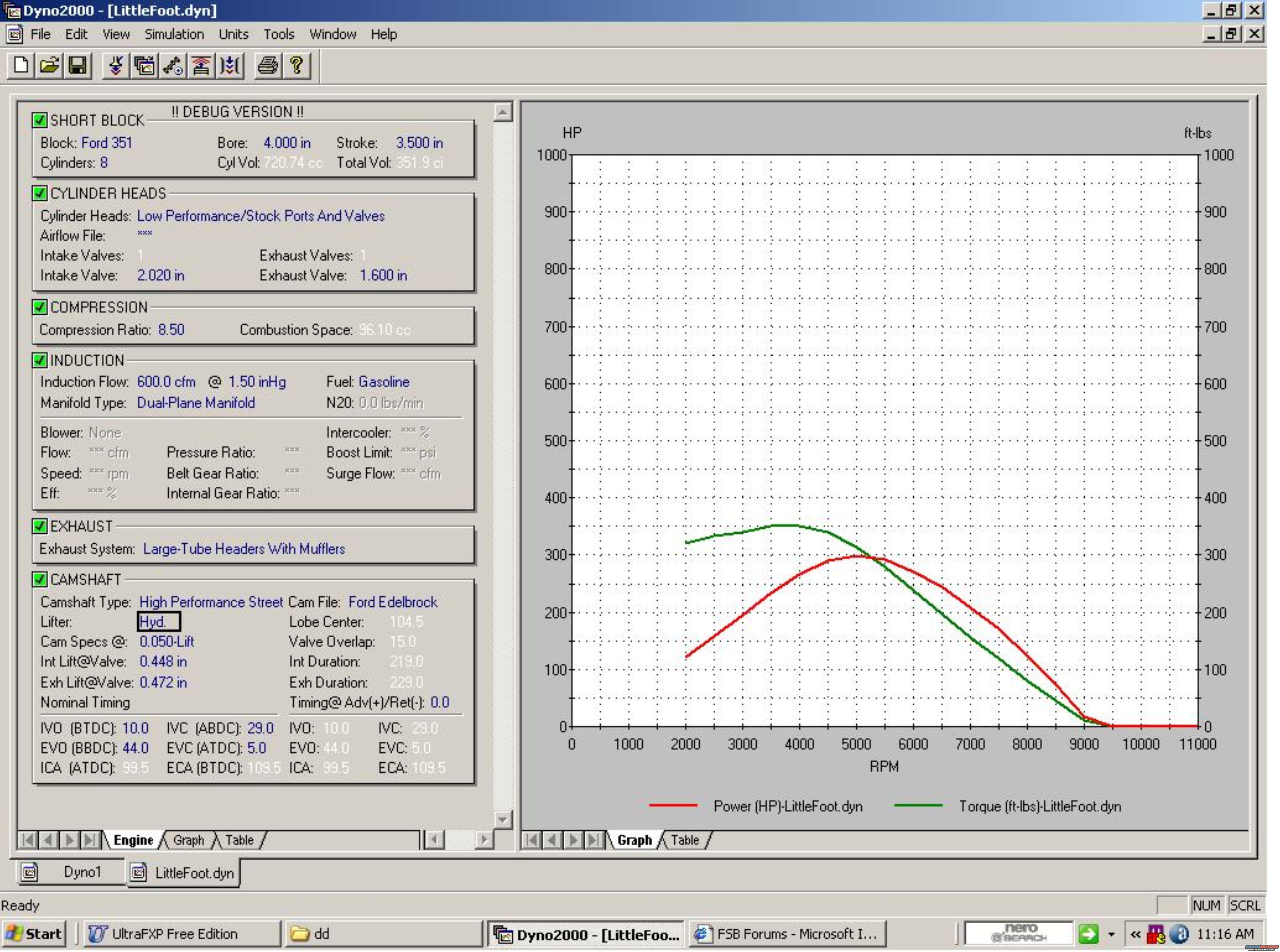The height and width of the screenshot is (952, 1280).
Task: Click the green Torque legend line
Action: click(x=918, y=806)
